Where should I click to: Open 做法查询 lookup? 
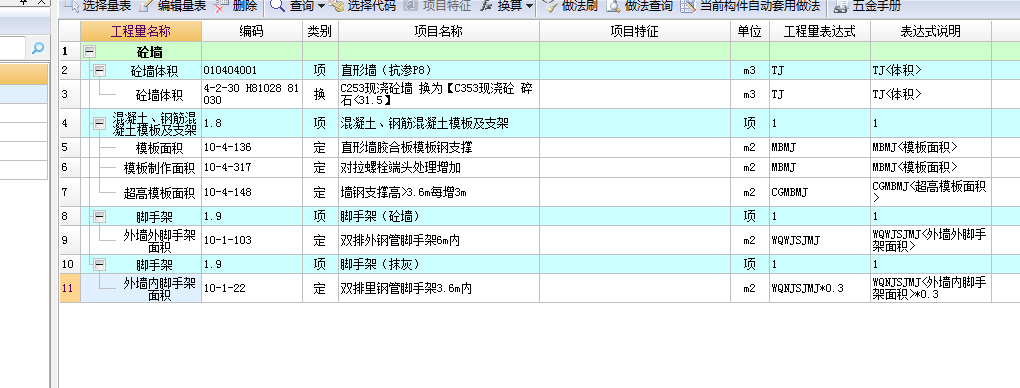[x=639, y=7]
